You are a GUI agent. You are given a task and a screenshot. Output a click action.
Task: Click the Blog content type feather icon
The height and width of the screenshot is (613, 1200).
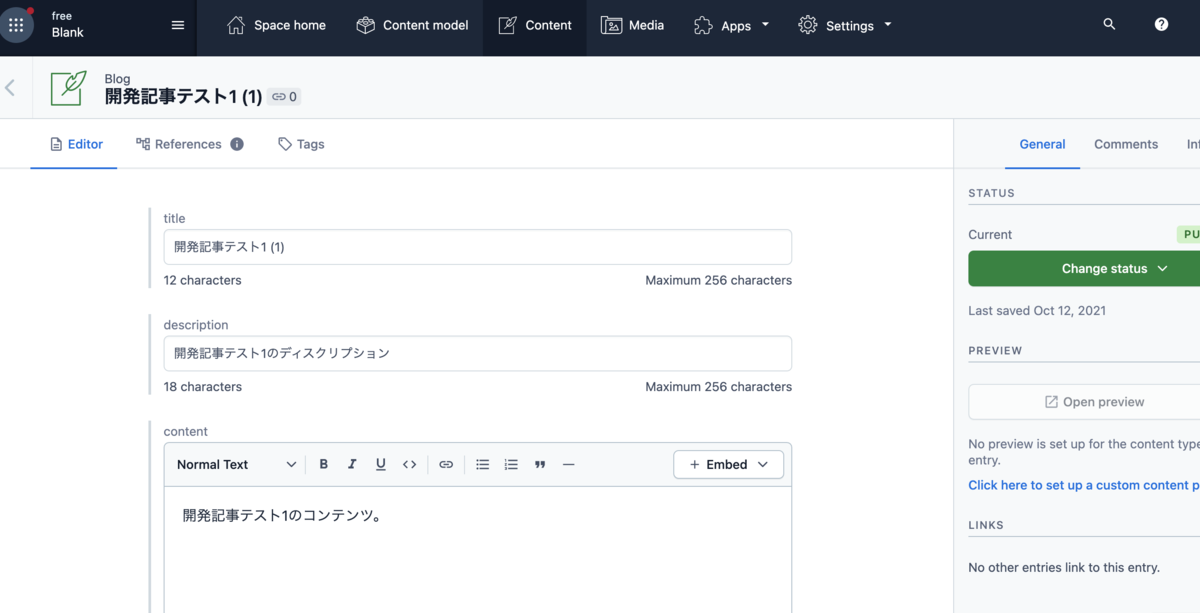(x=69, y=88)
